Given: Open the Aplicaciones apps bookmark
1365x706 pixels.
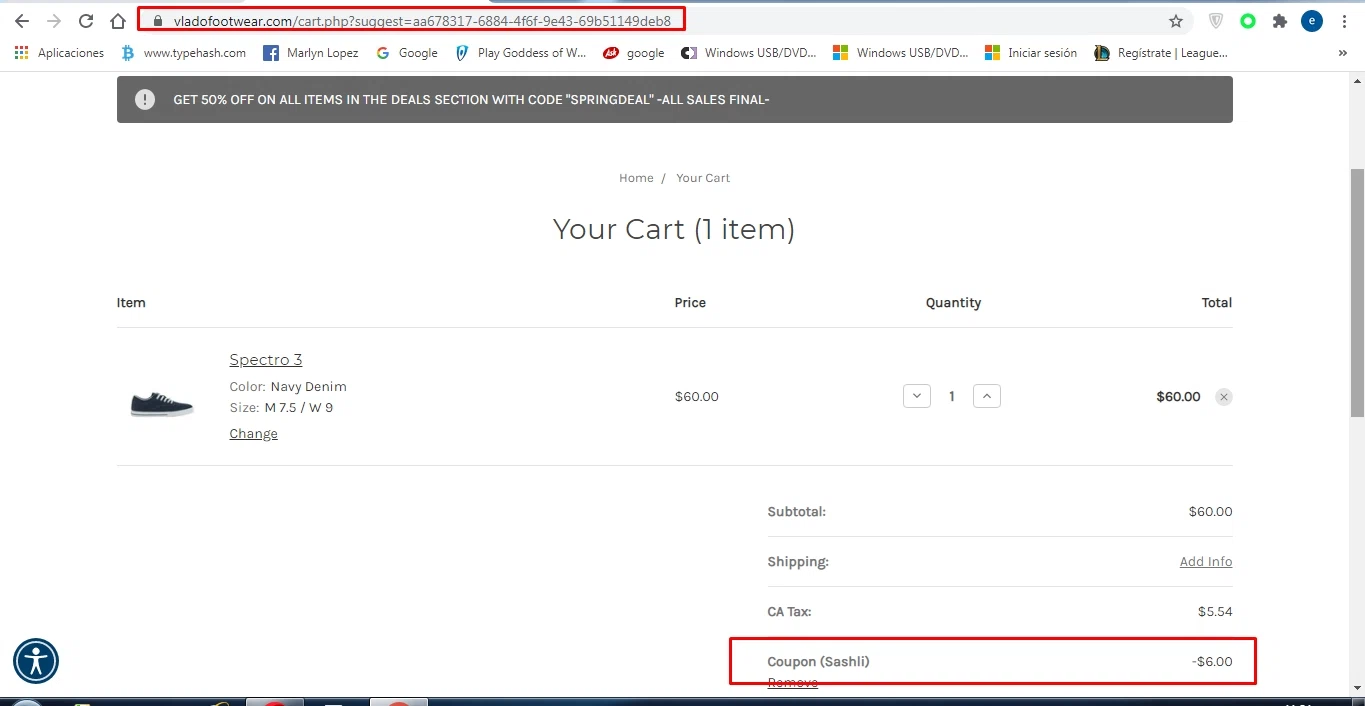Looking at the screenshot, I should pyautogui.click(x=59, y=53).
